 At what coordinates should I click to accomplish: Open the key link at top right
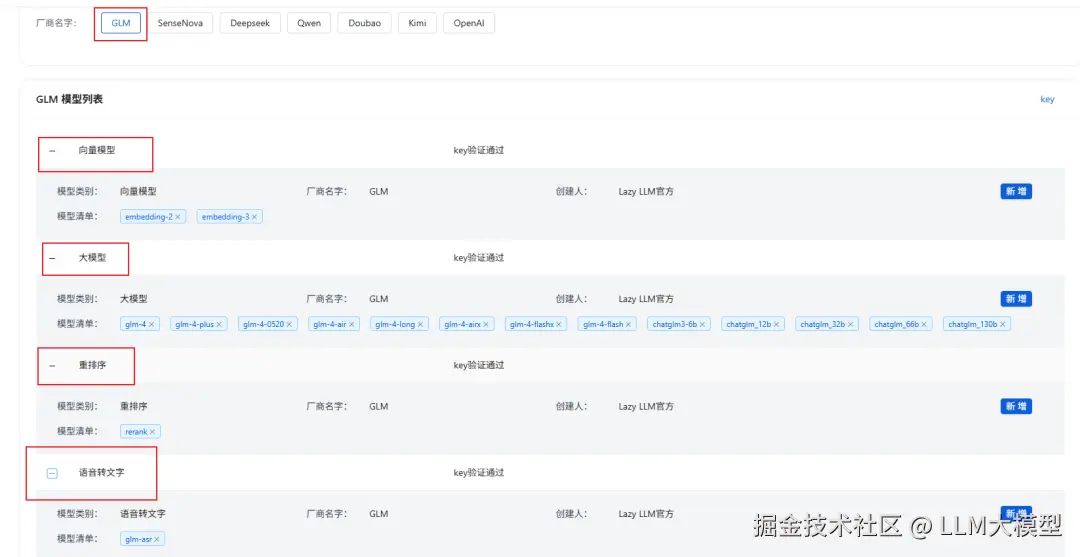1047,99
